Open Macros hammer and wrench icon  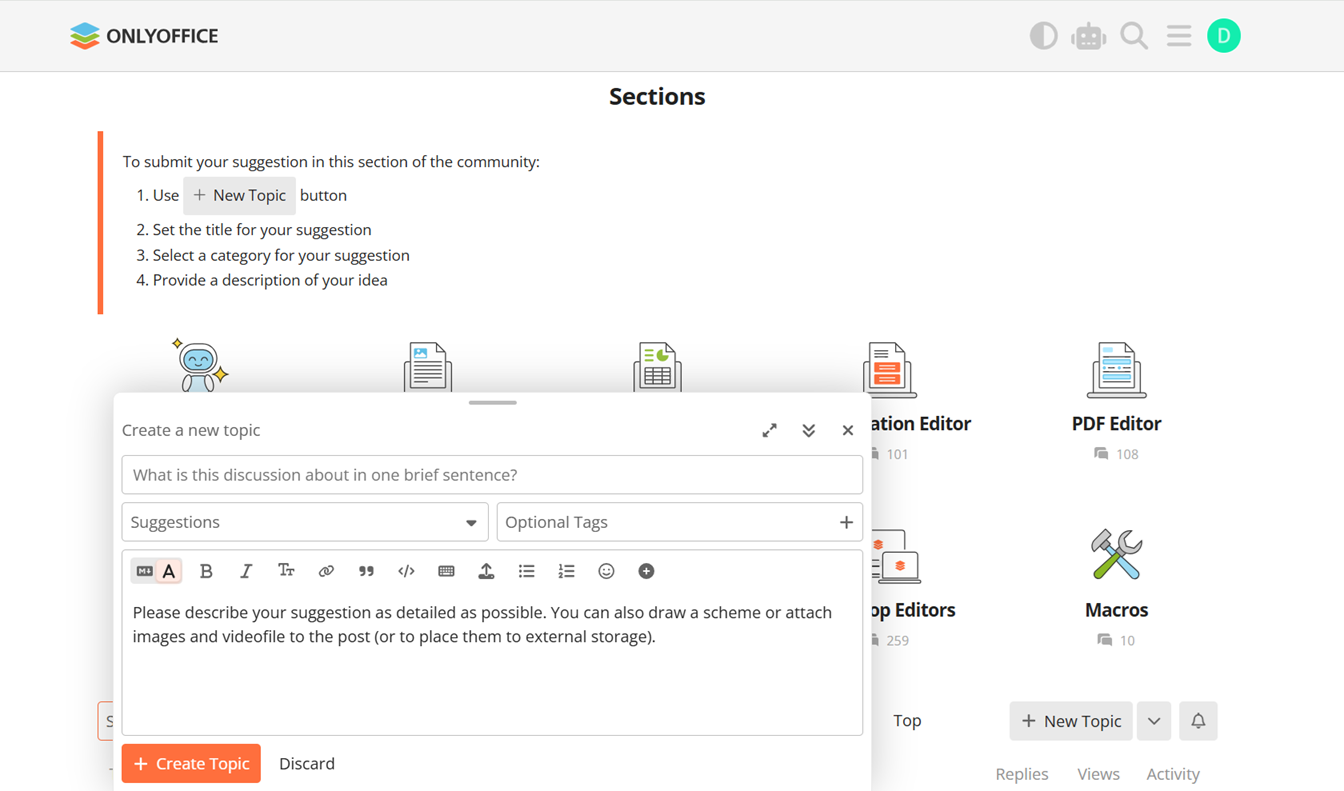click(x=1116, y=555)
